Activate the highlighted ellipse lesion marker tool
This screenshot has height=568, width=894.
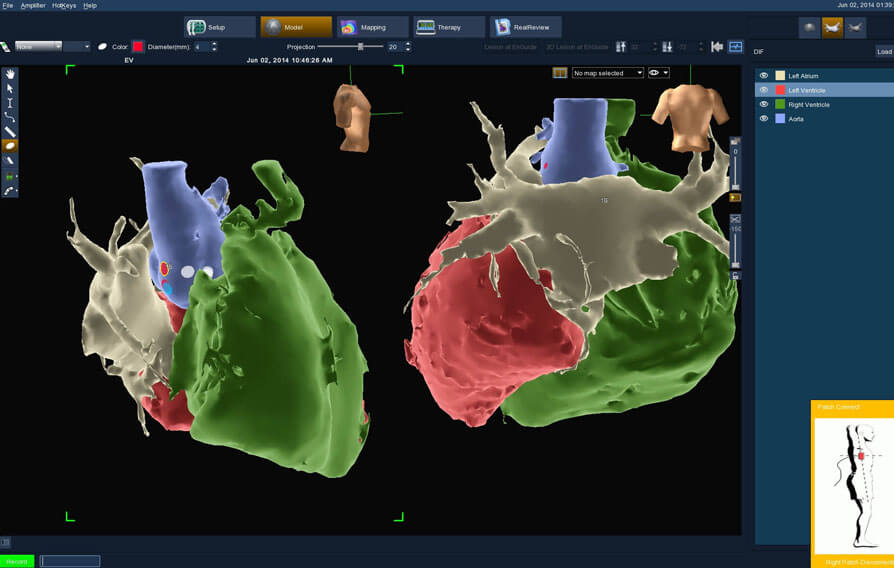point(10,146)
